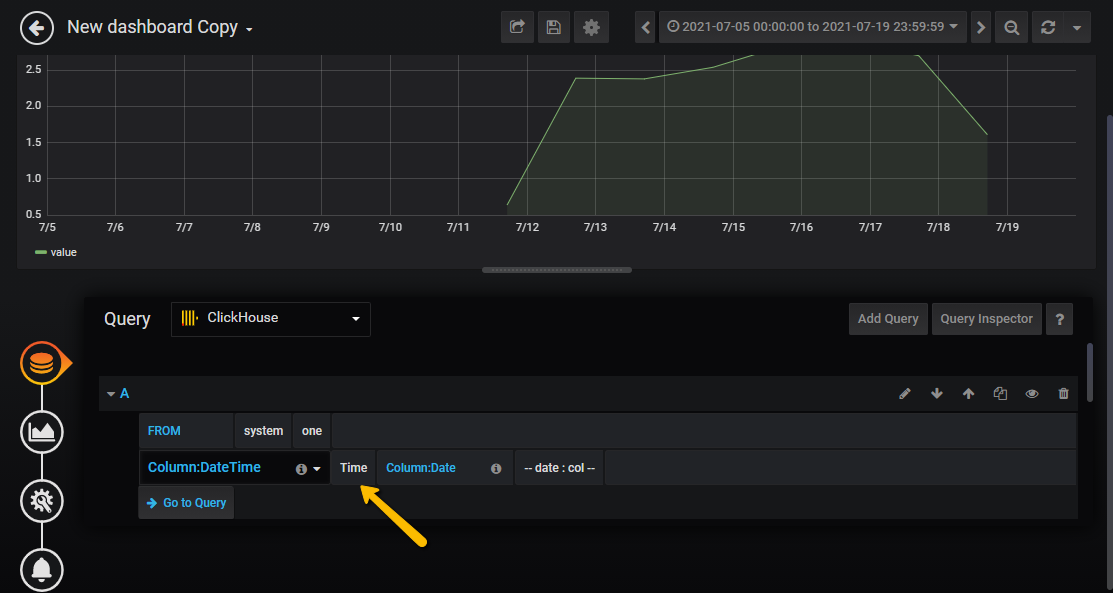
Task: Select the General settings tab icon
Action: (42, 501)
